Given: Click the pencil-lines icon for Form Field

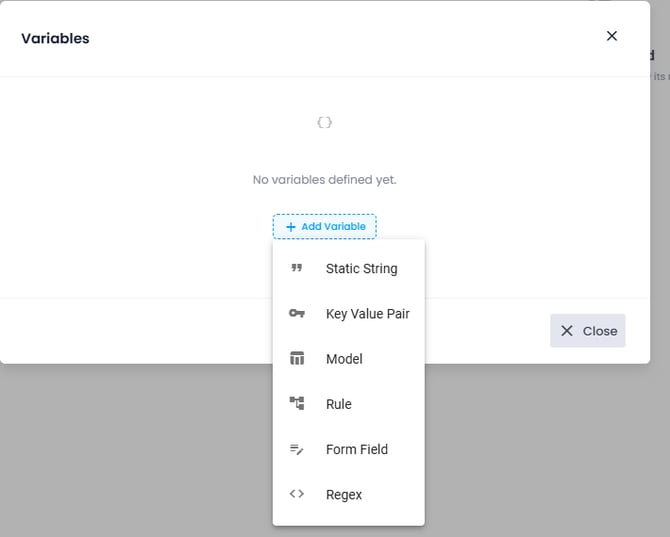Looking at the screenshot, I should click(296, 449).
